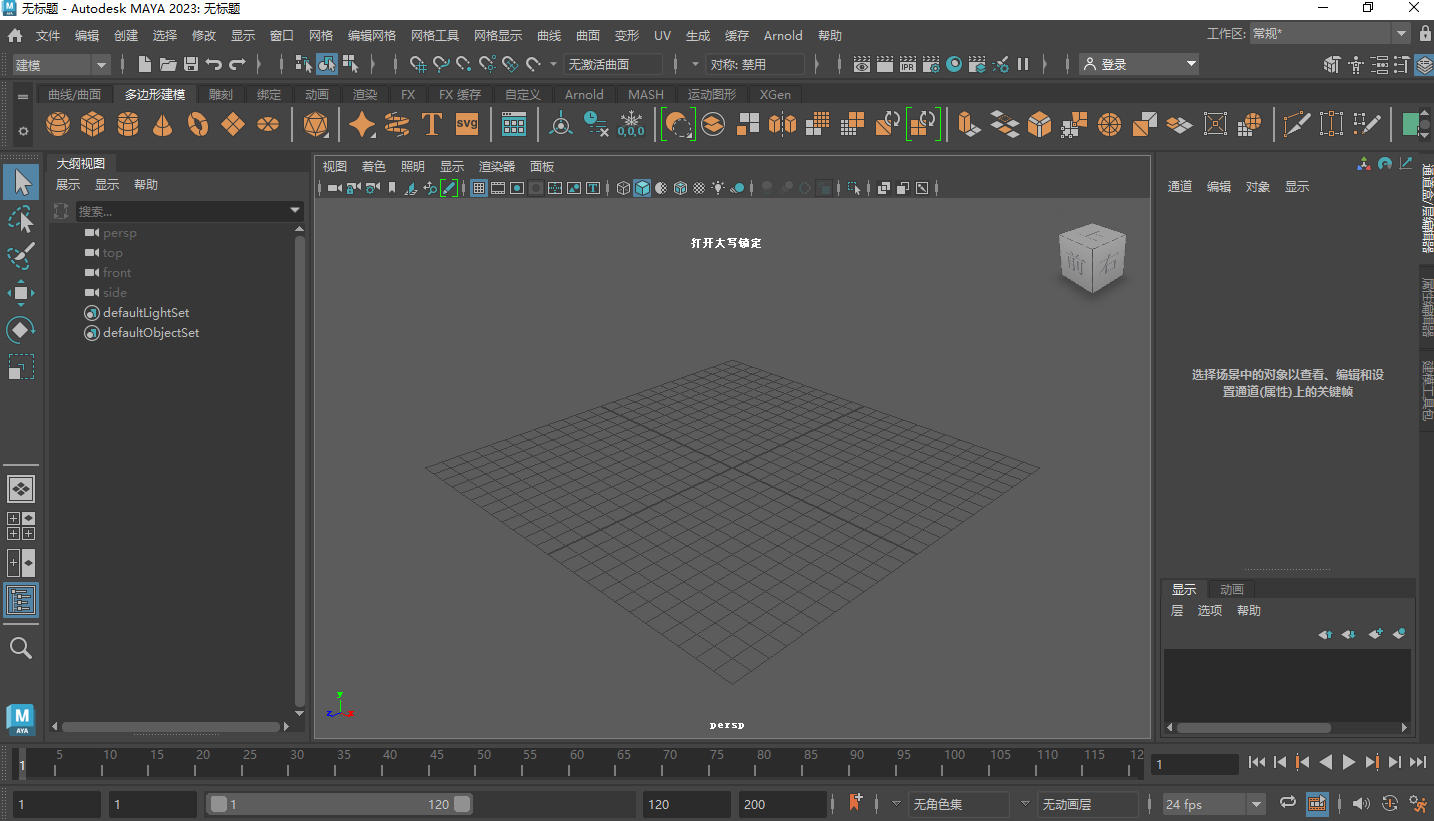Select the persp camera in the Outliner
Viewport: 1434px width, 821px height.
[x=121, y=232]
